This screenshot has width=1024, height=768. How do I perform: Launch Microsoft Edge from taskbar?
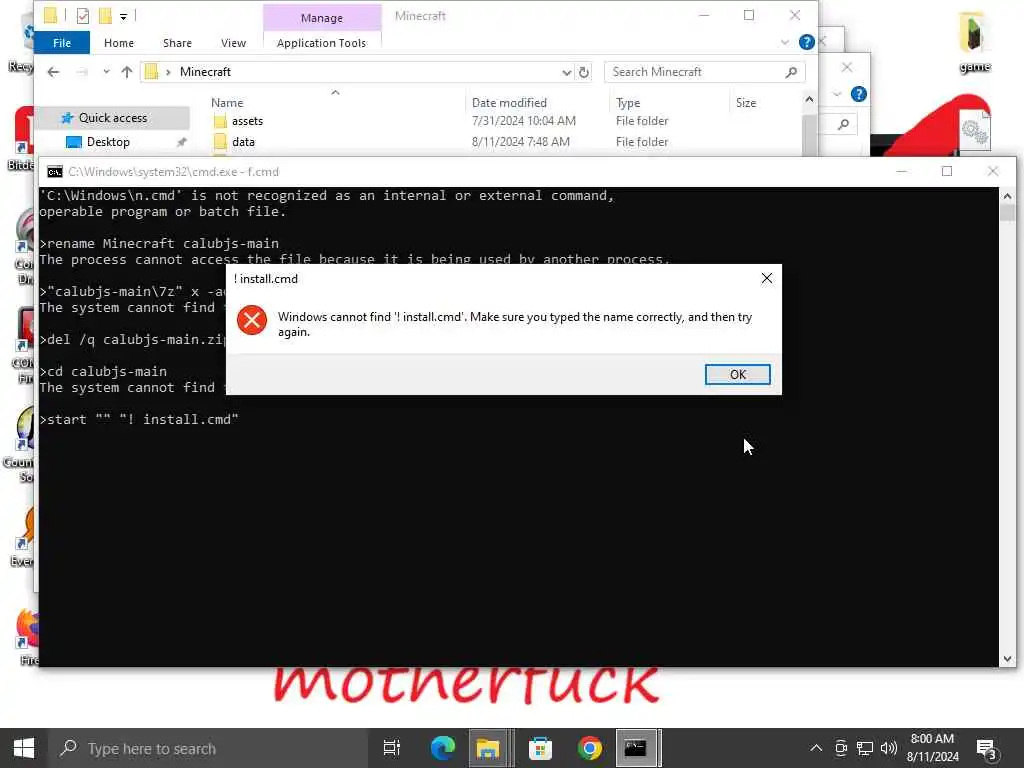(442, 748)
